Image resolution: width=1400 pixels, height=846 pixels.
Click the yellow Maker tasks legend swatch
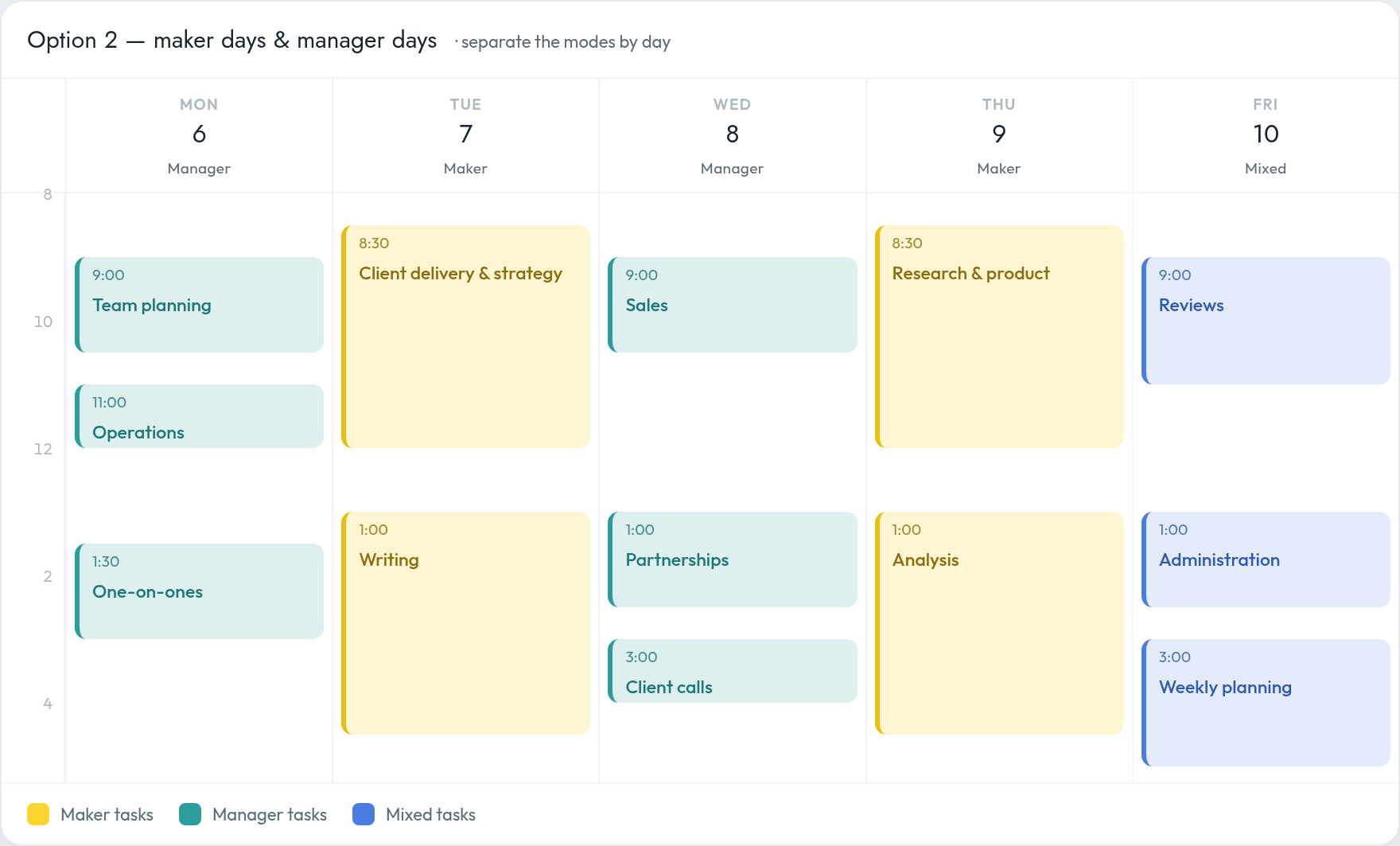(x=38, y=814)
